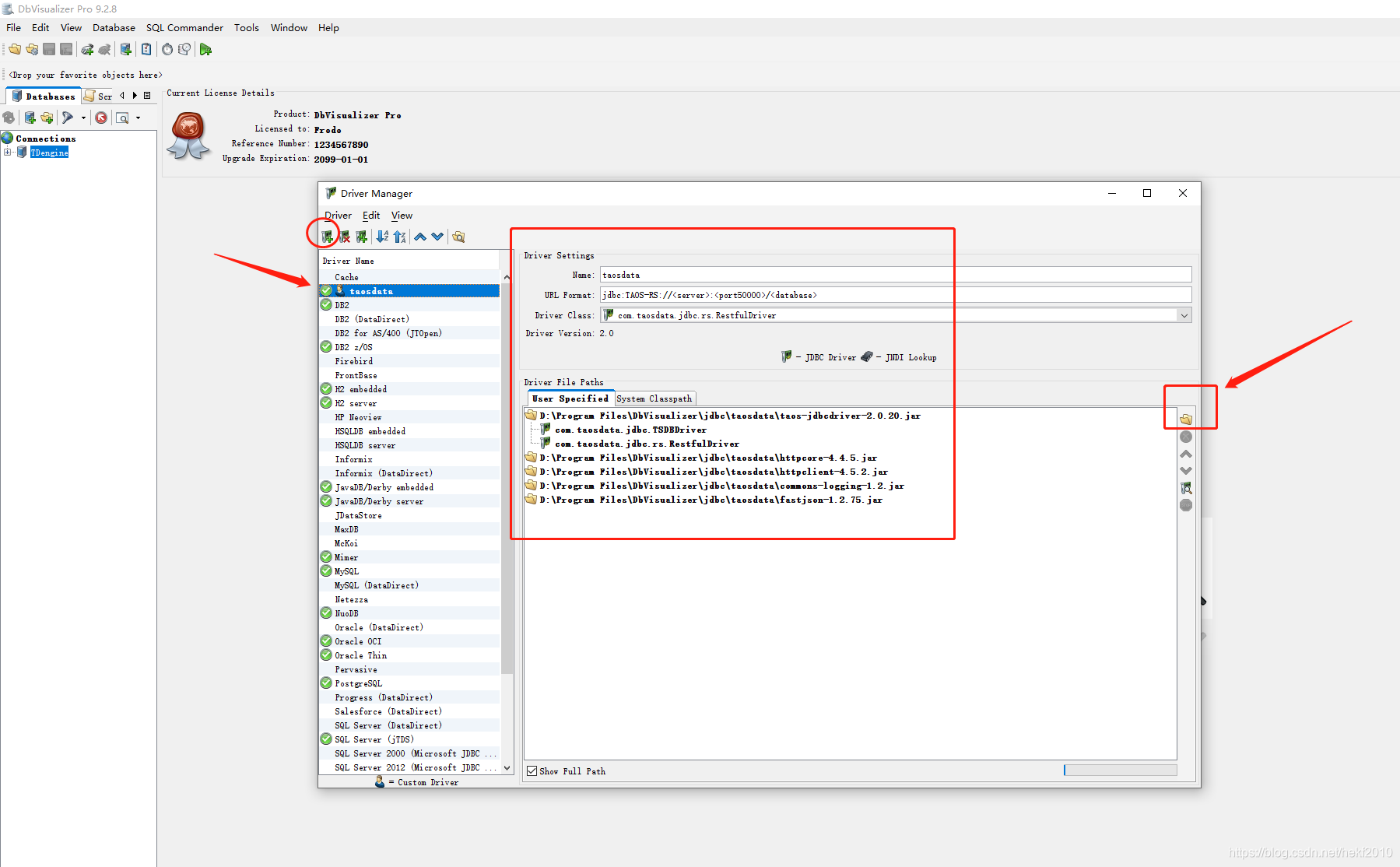This screenshot has width=1400, height=867.
Task: Click the remove driver icon
Action: [345, 237]
